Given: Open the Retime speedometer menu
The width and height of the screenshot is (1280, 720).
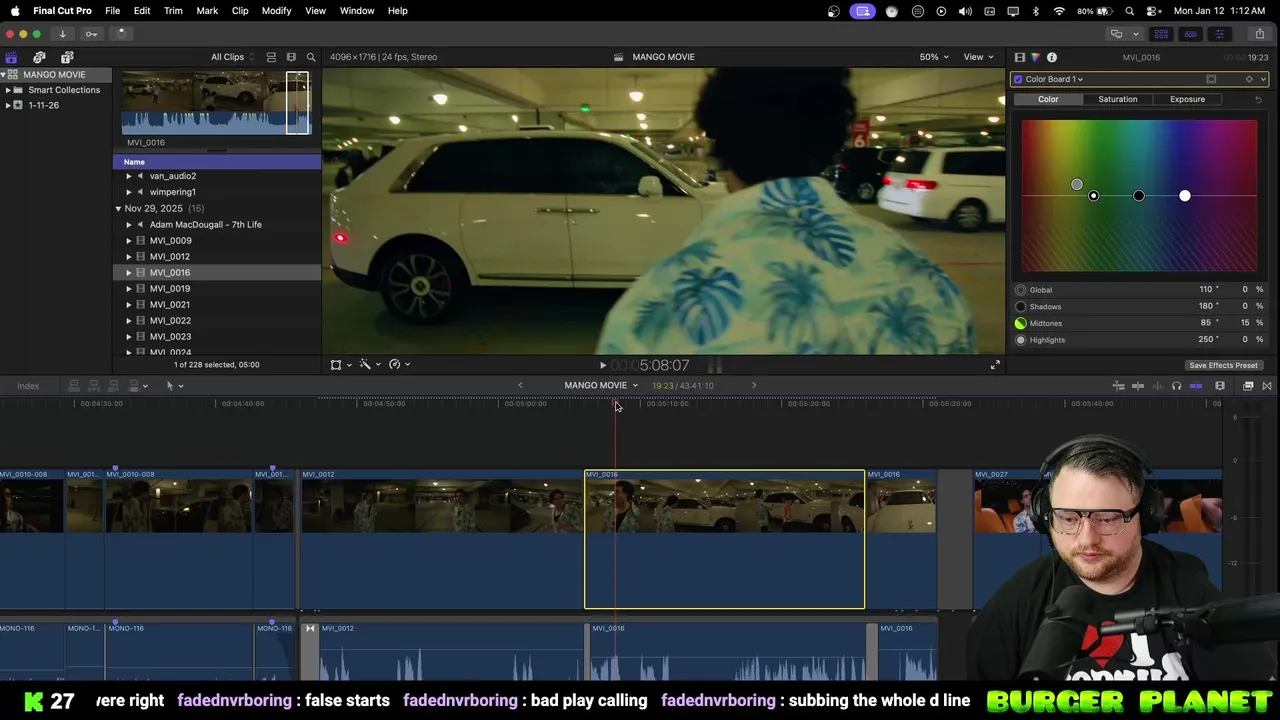Looking at the screenshot, I should click(400, 365).
